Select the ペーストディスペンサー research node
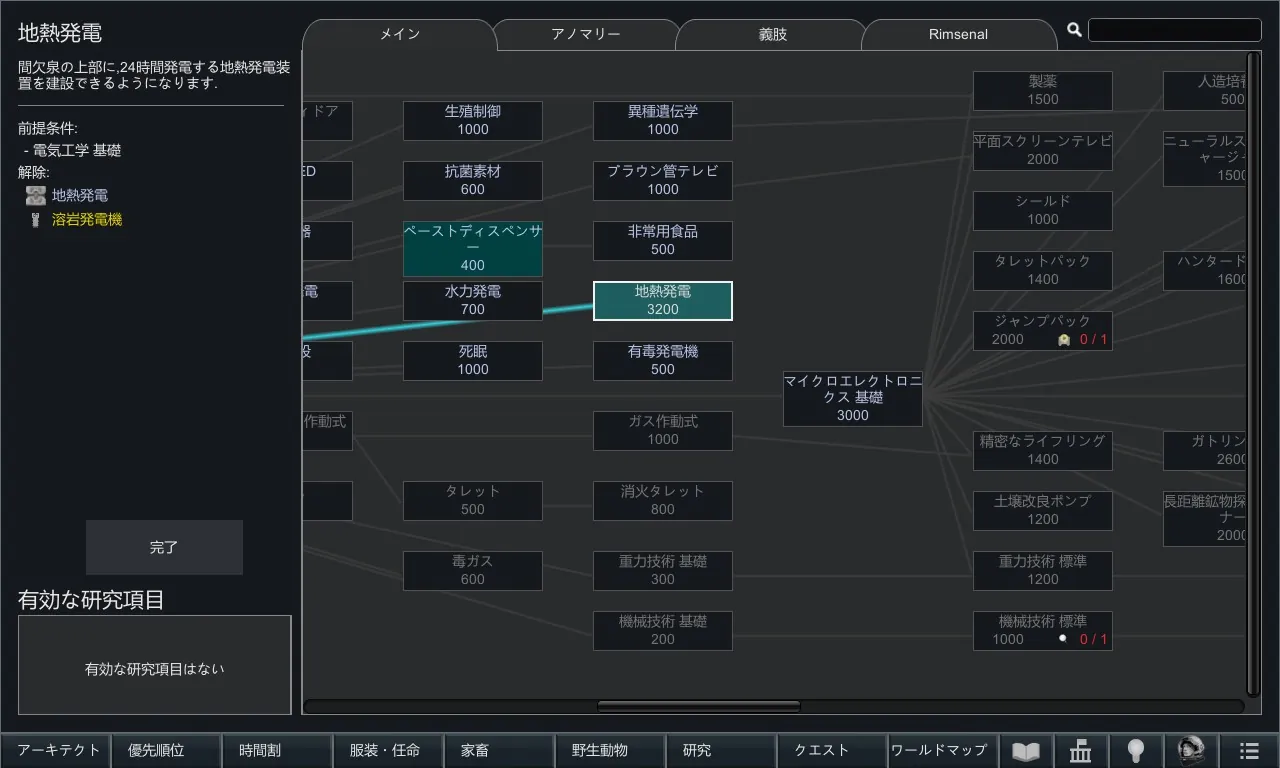 (x=472, y=248)
